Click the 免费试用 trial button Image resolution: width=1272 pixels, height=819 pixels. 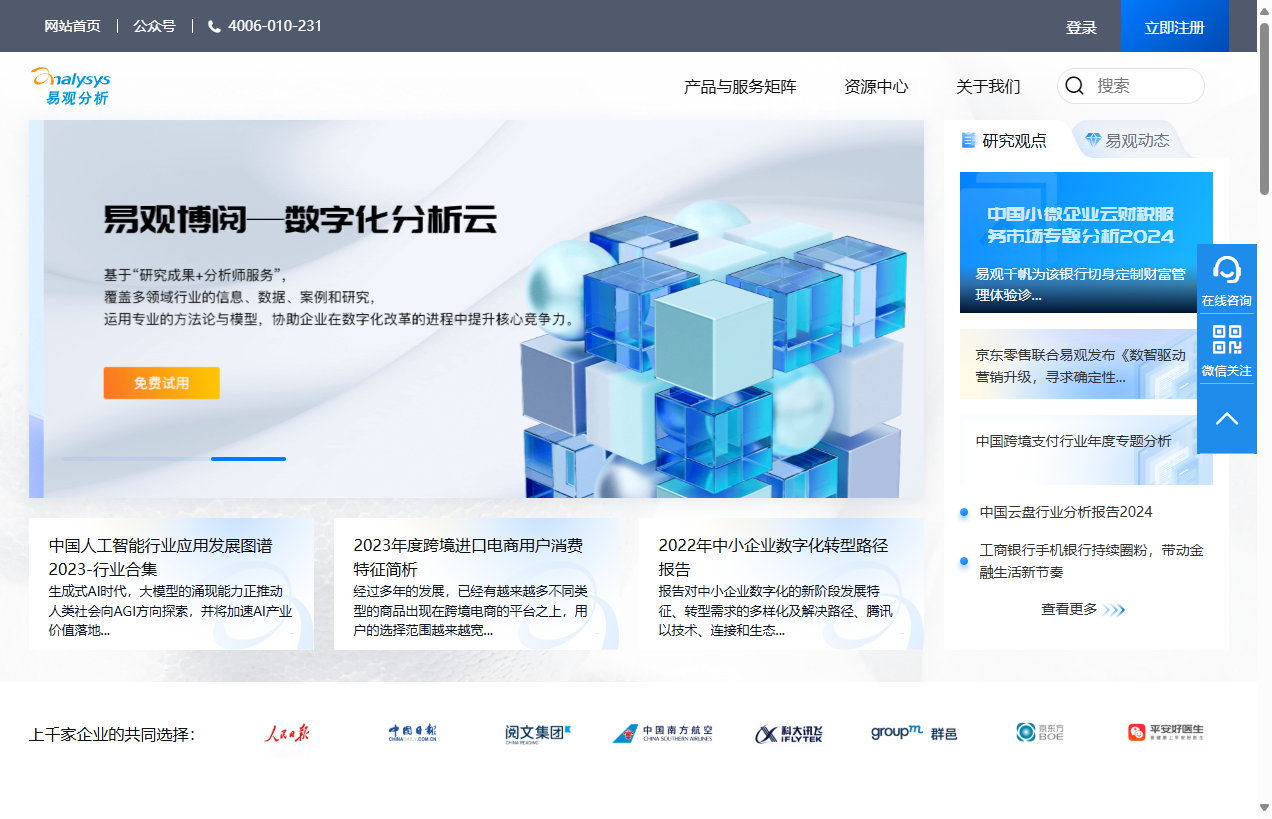pyautogui.click(x=161, y=383)
